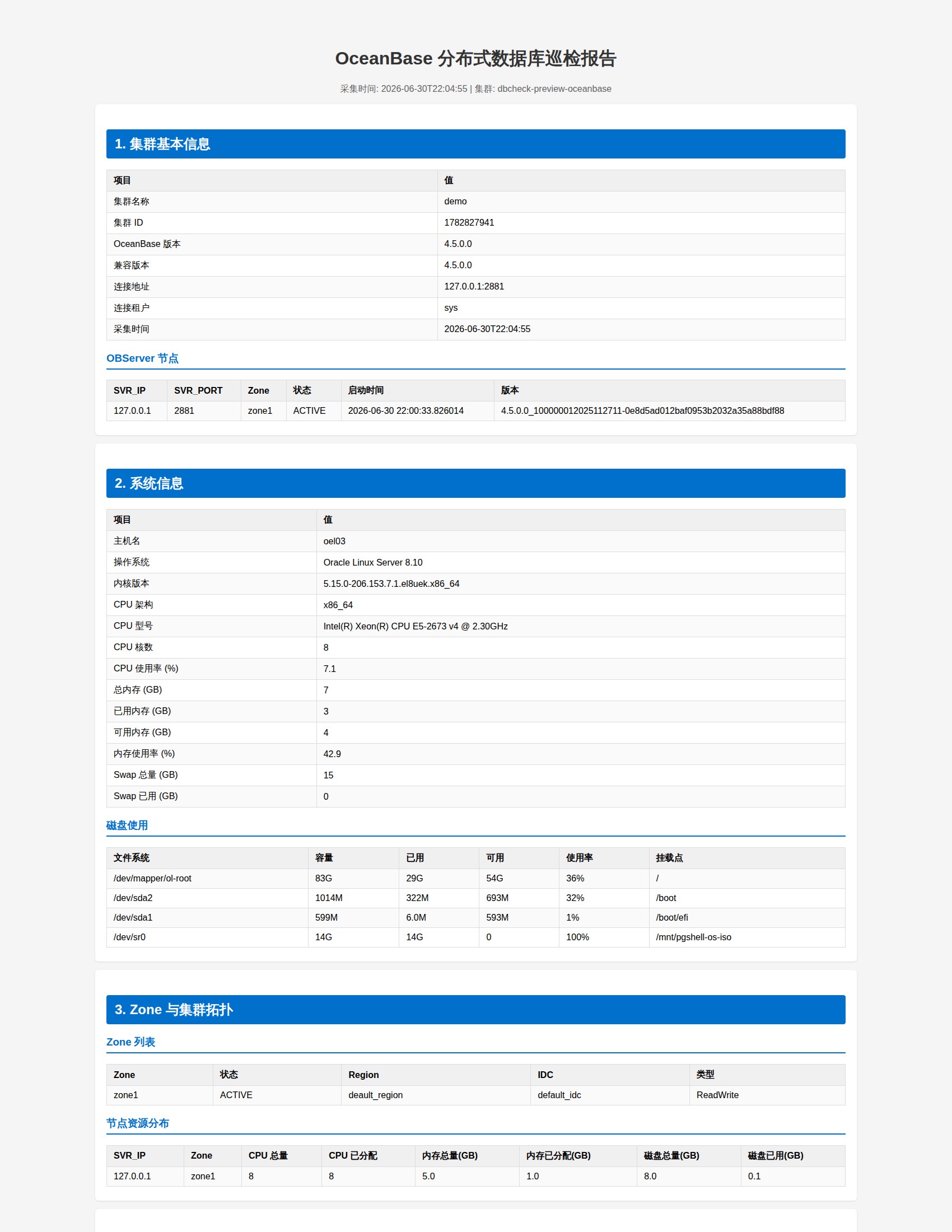Select the memory usage value "42.9"
This screenshot has width=952, height=1232.
tap(332, 754)
